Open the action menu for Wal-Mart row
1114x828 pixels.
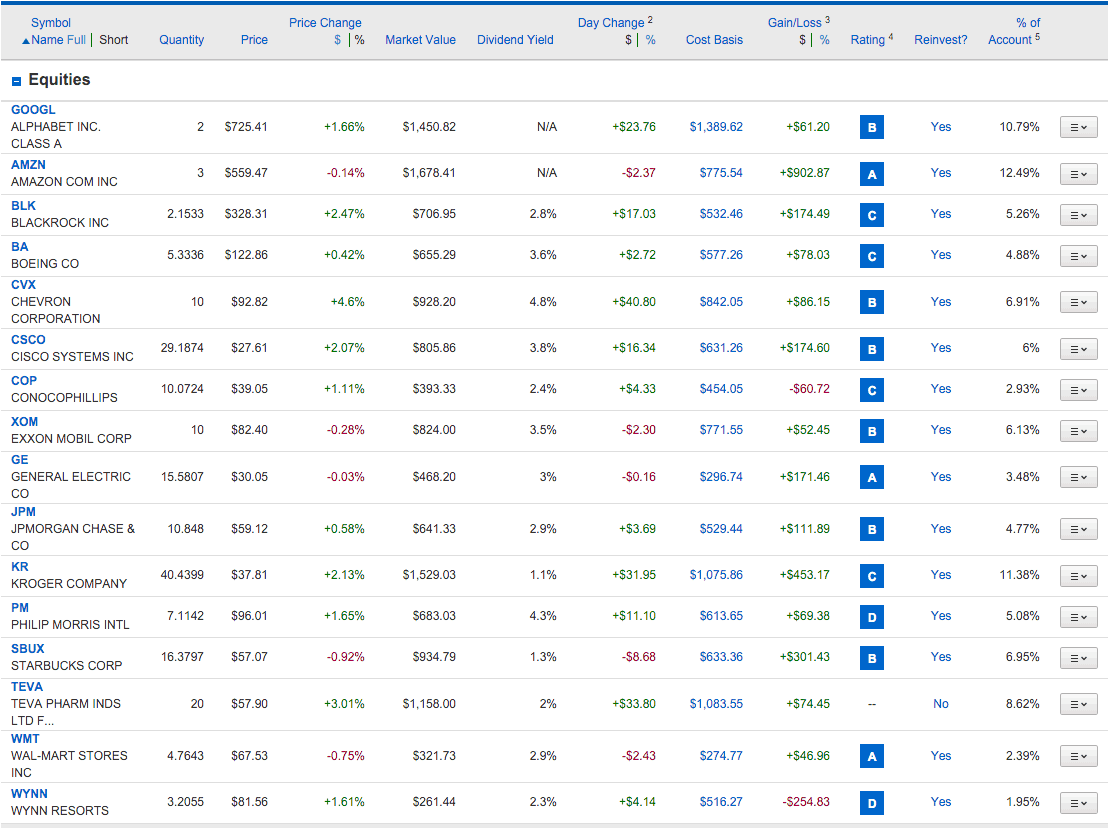pyautogui.click(x=1078, y=757)
